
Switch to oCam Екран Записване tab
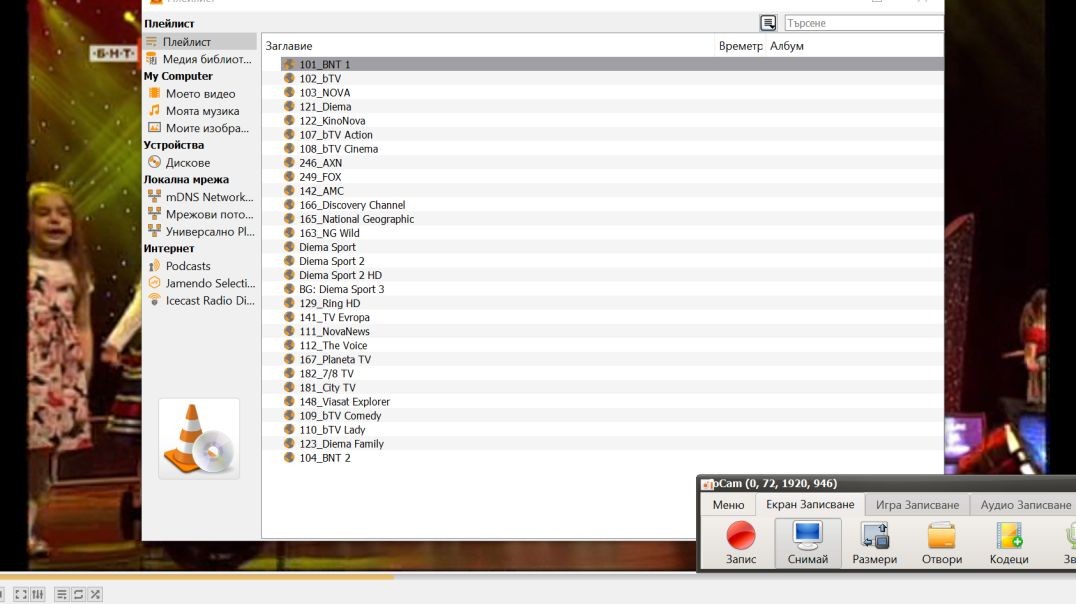coord(810,504)
